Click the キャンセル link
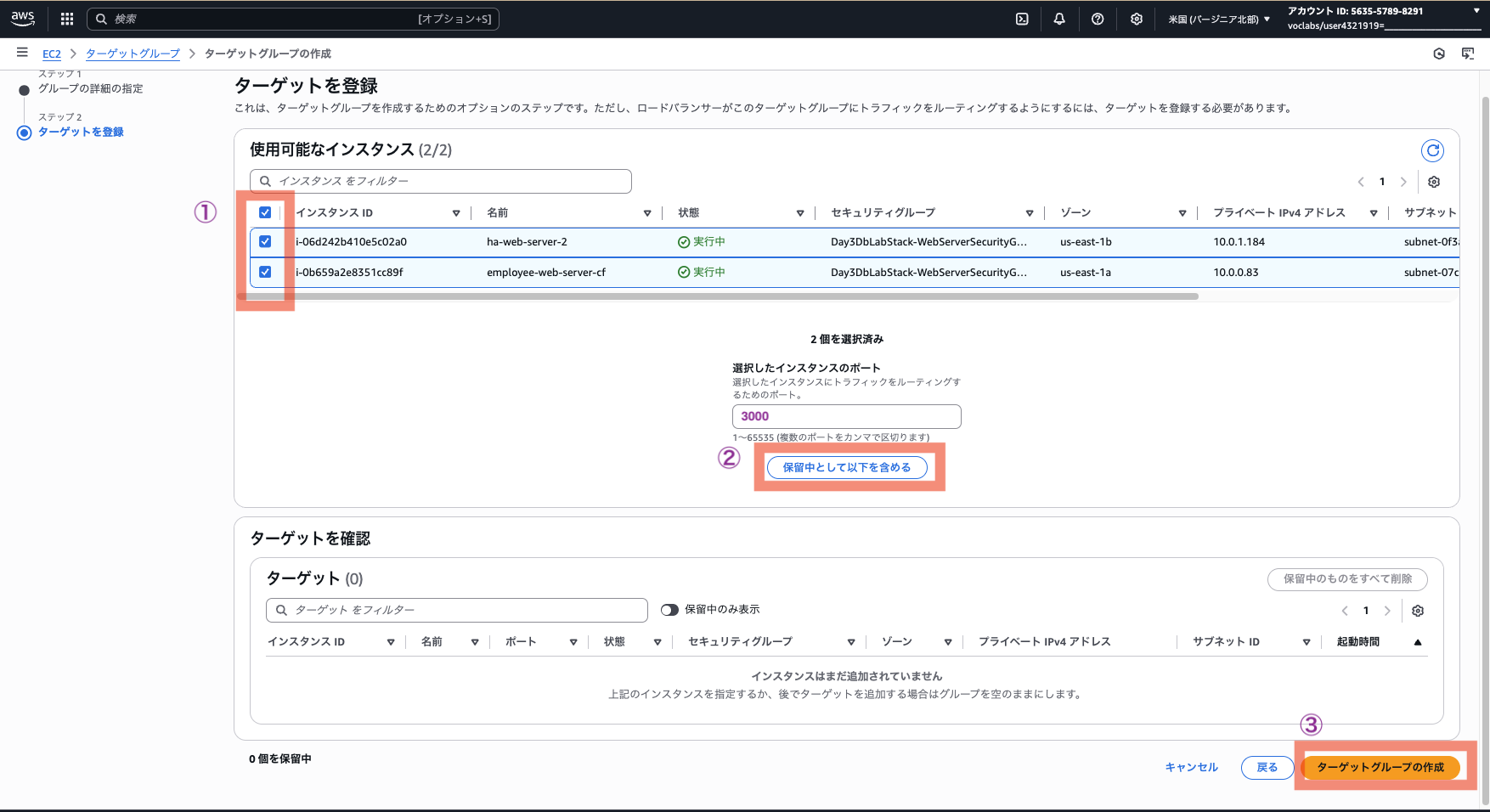Viewport: 1490px width, 812px height. coord(1191,767)
